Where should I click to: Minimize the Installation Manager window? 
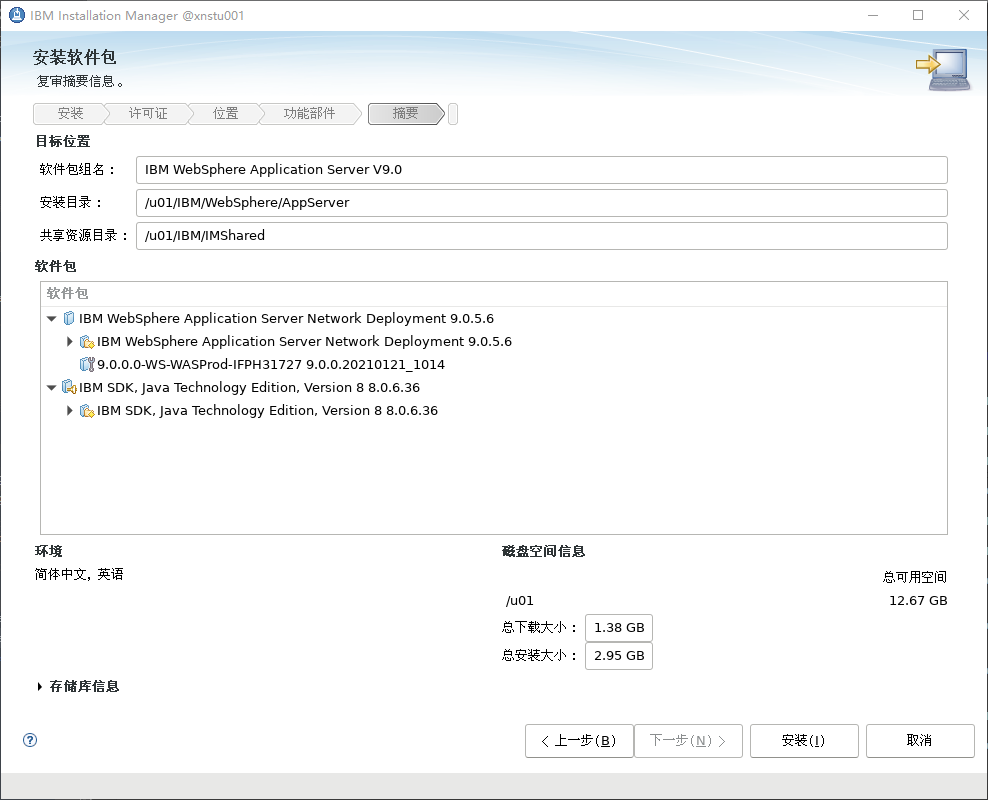pyautogui.click(x=873, y=15)
